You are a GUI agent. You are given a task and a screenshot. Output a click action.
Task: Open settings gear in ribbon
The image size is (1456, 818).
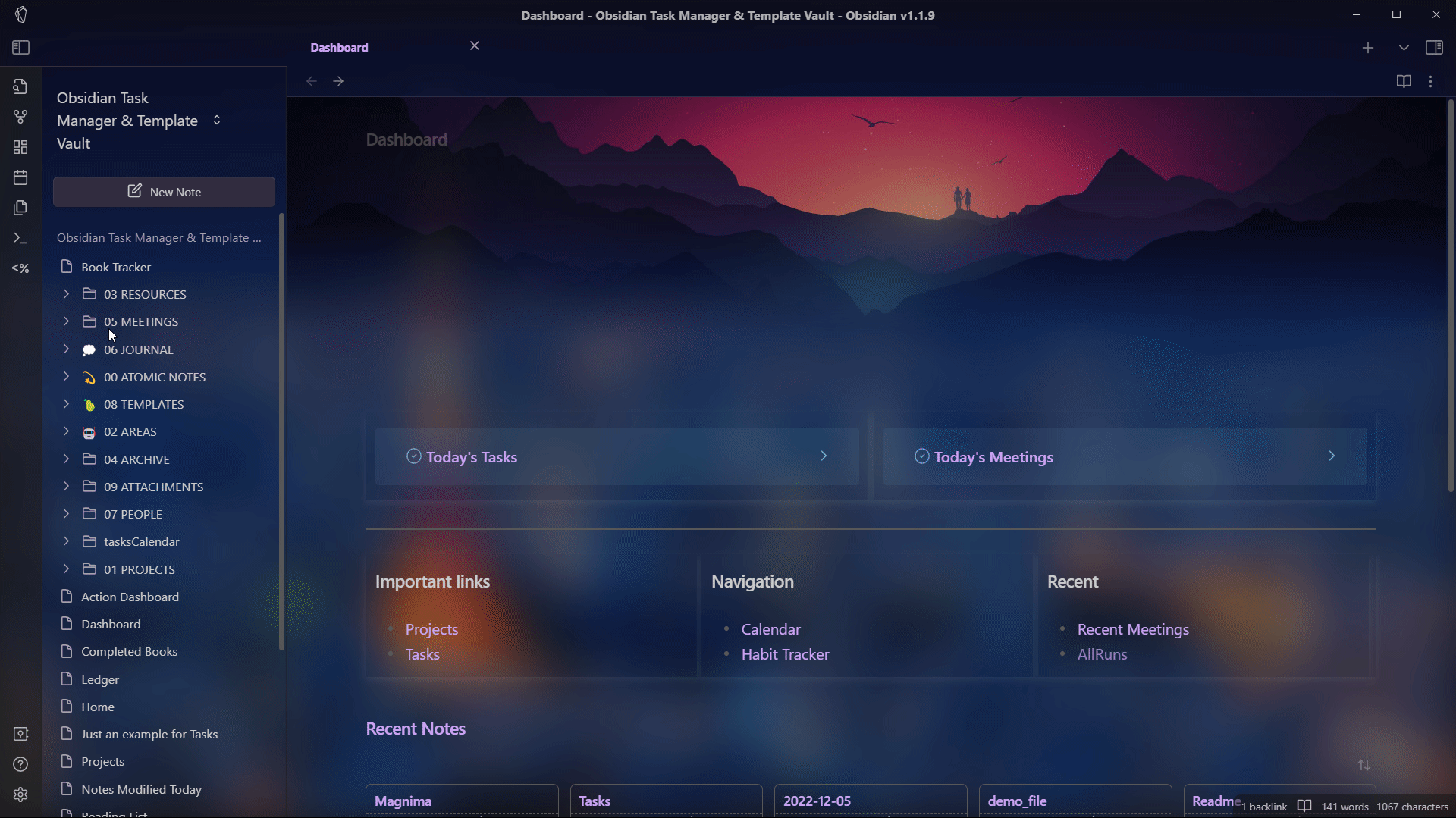click(x=20, y=794)
